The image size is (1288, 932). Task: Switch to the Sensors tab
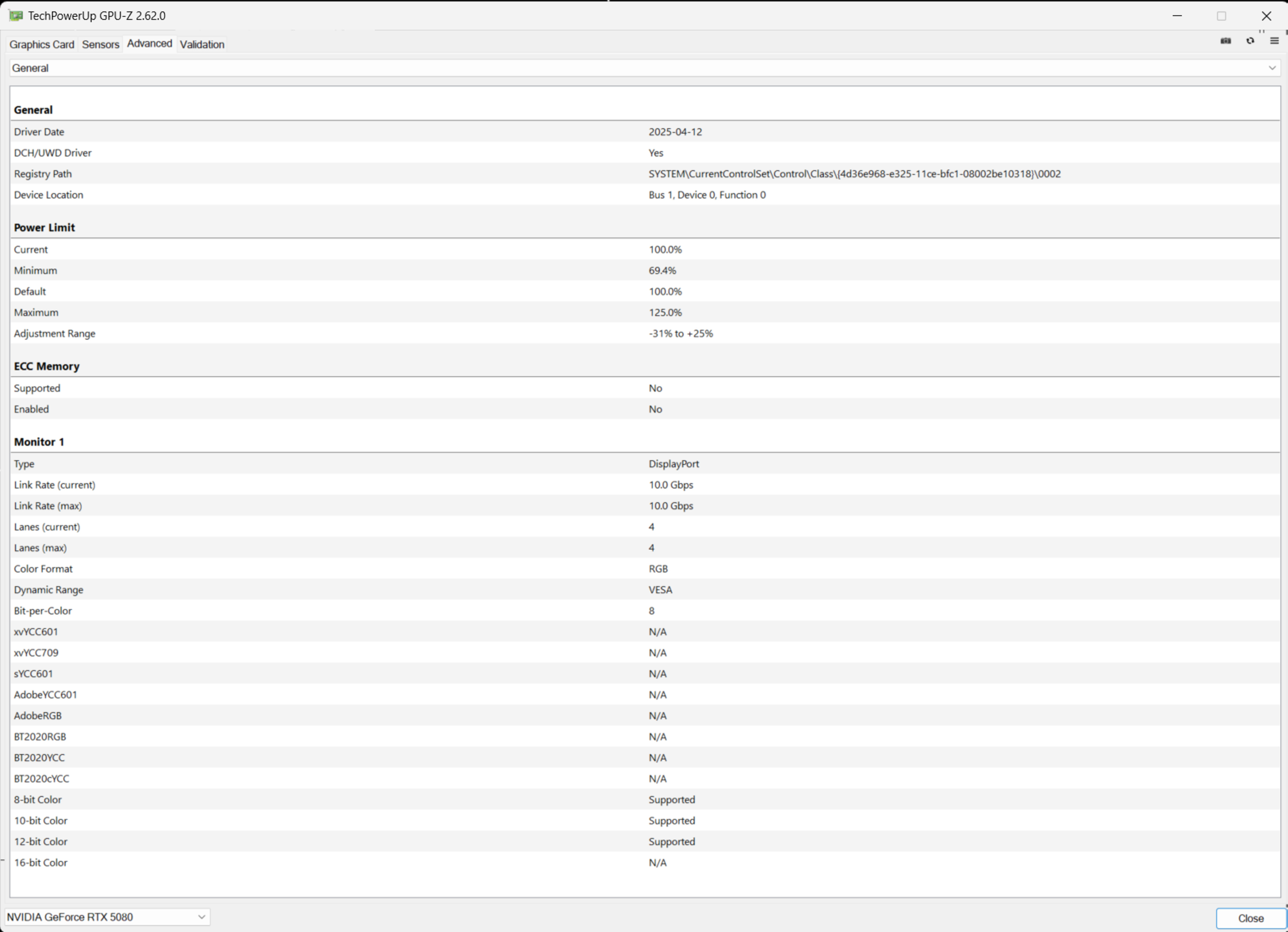(x=101, y=44)
